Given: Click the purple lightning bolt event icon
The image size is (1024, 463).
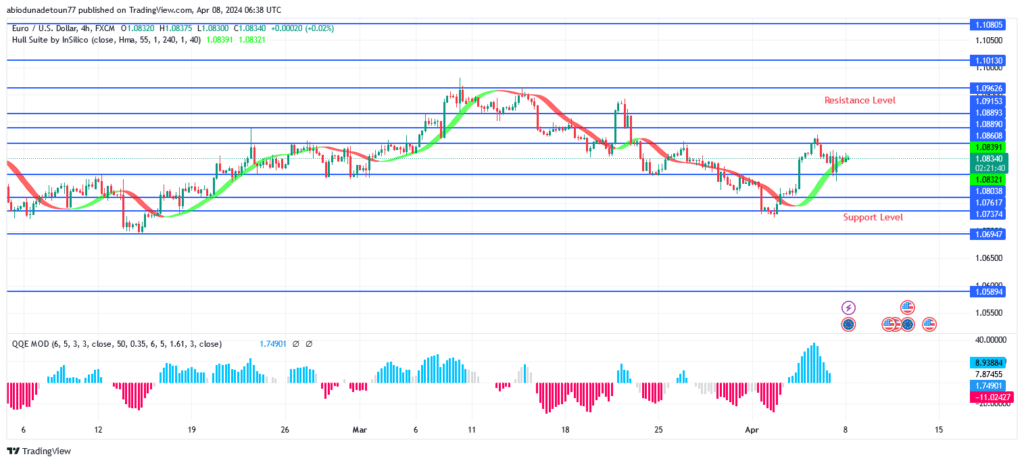Looking at the screenshot, I should click(848, 307).
